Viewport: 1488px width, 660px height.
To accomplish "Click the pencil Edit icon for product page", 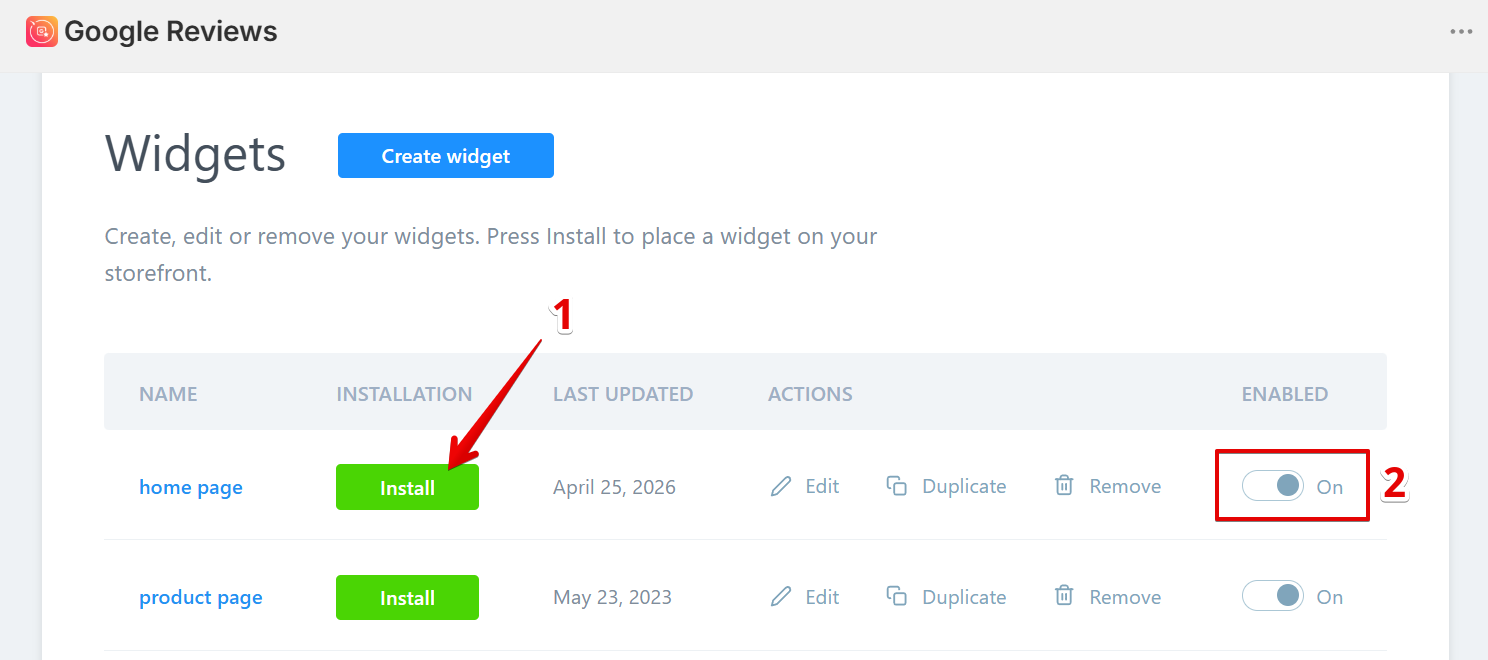I will [781, 597].
